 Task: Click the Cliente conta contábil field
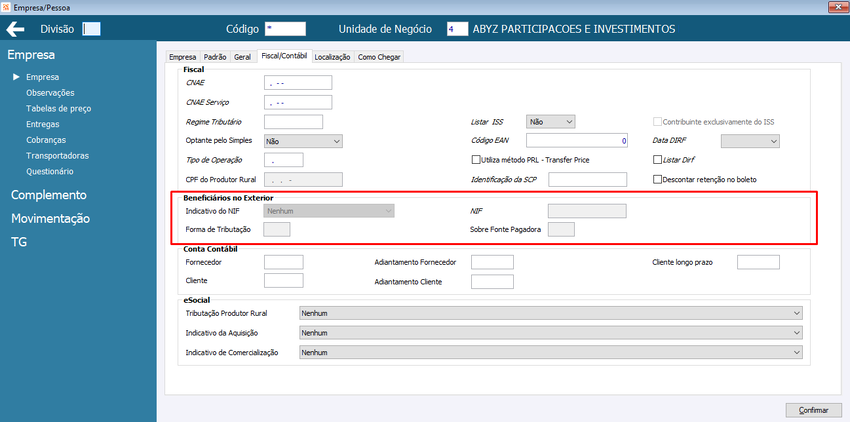(284, 281)
